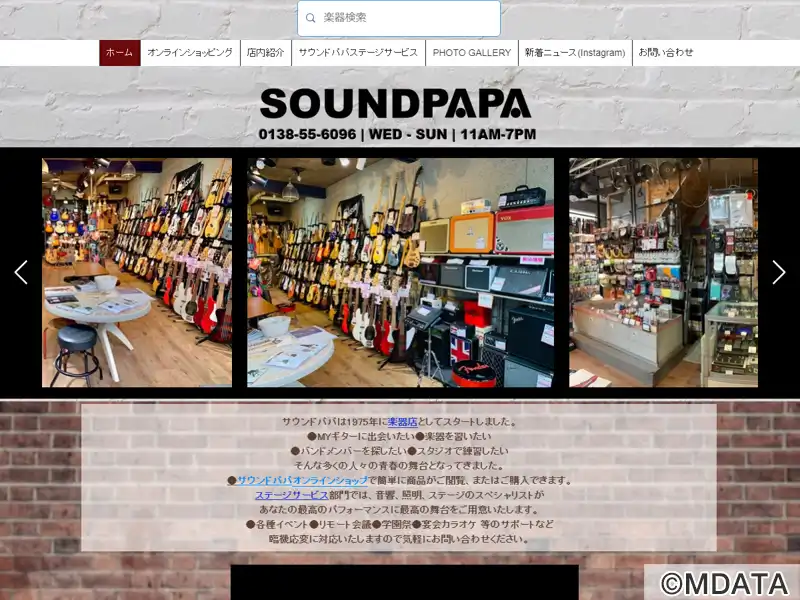Follow the 楽器店 link

[x=403, y=422]
